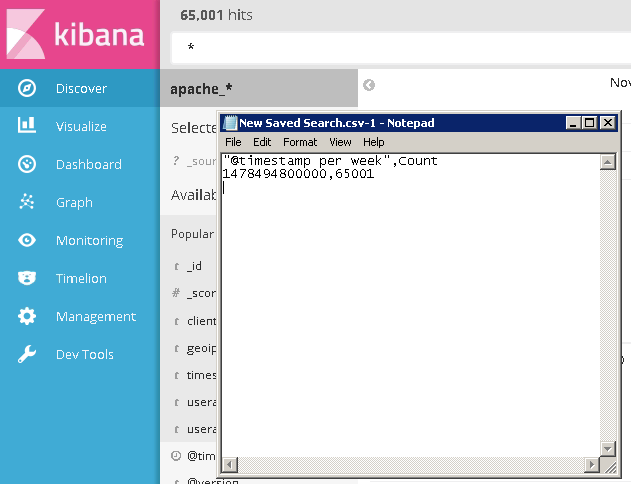Go to Dev Tools page
The width and height of the screenshot is (631, 484).
click(x=85, y=354)
